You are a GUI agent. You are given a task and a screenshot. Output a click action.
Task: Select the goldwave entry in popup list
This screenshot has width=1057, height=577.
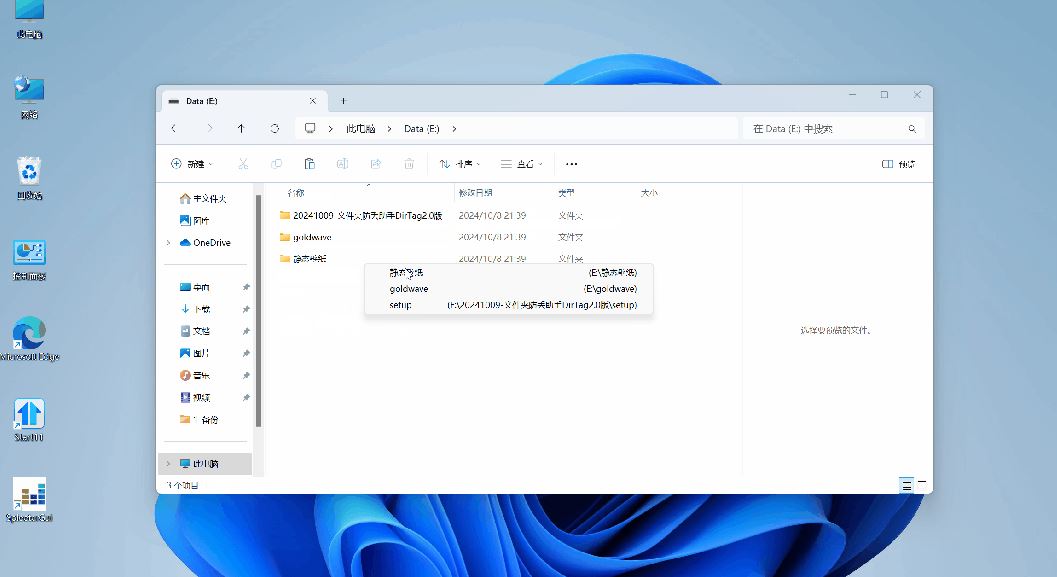[409, 289]
